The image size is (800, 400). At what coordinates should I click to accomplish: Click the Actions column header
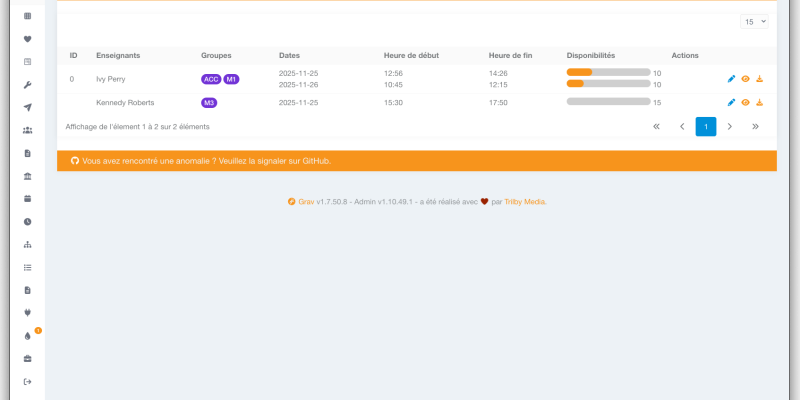pyautogui.click(x=685, y=55)
